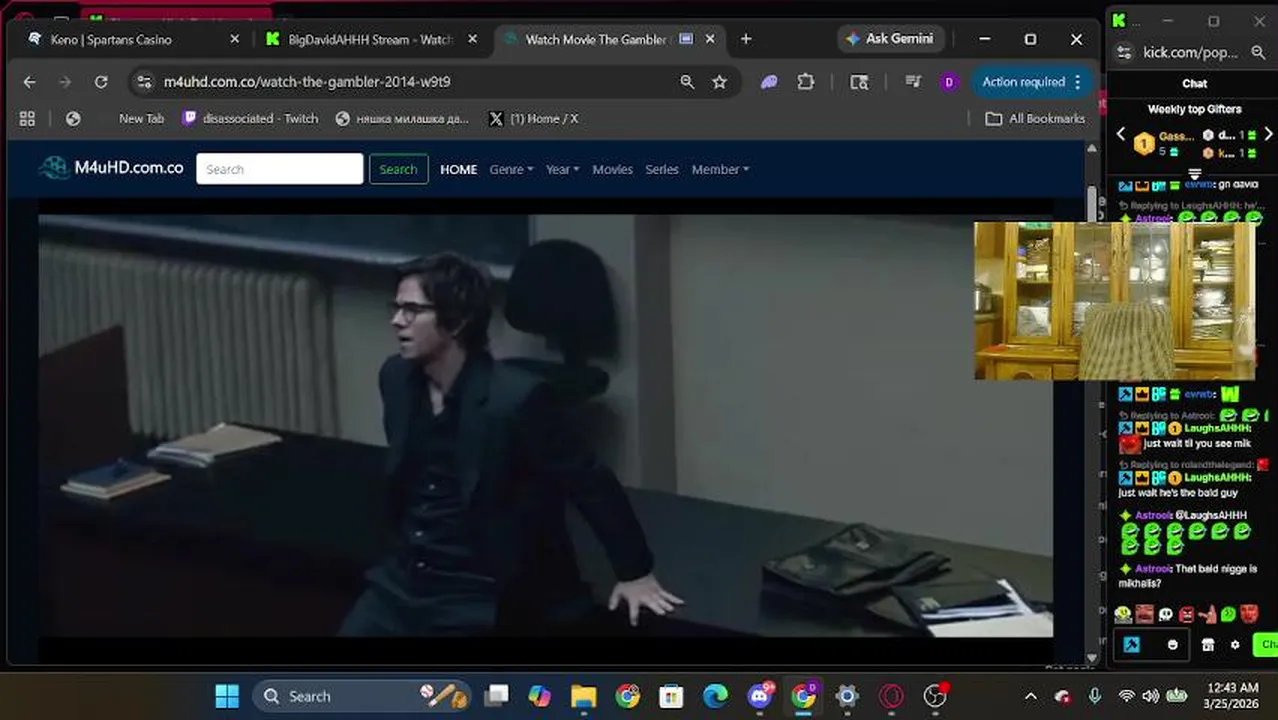Open Kick chat settings gear icon
The image size is (1278, 720).
[x=1235, y=645]
